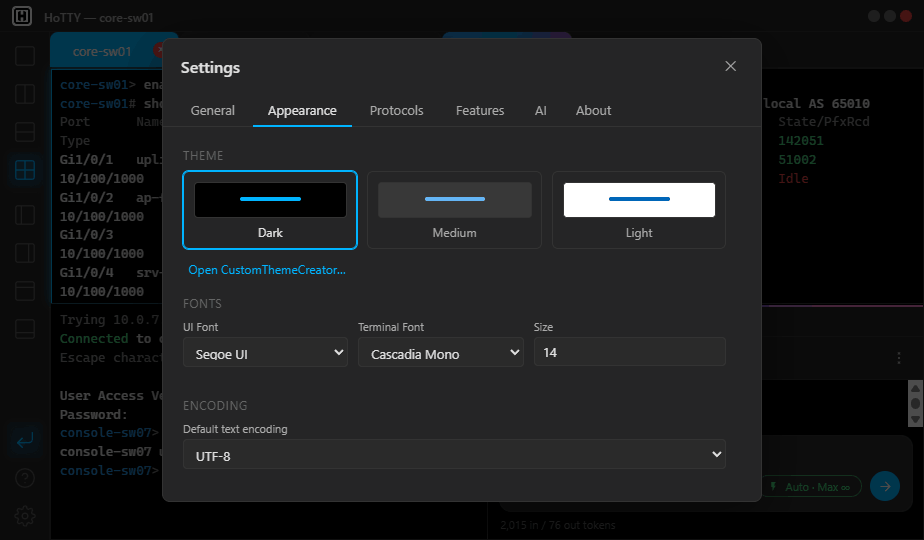This screenshot has width=924, height=540.
Task: Close the core-sw01 tab with red X
Action: click(159, 51)
